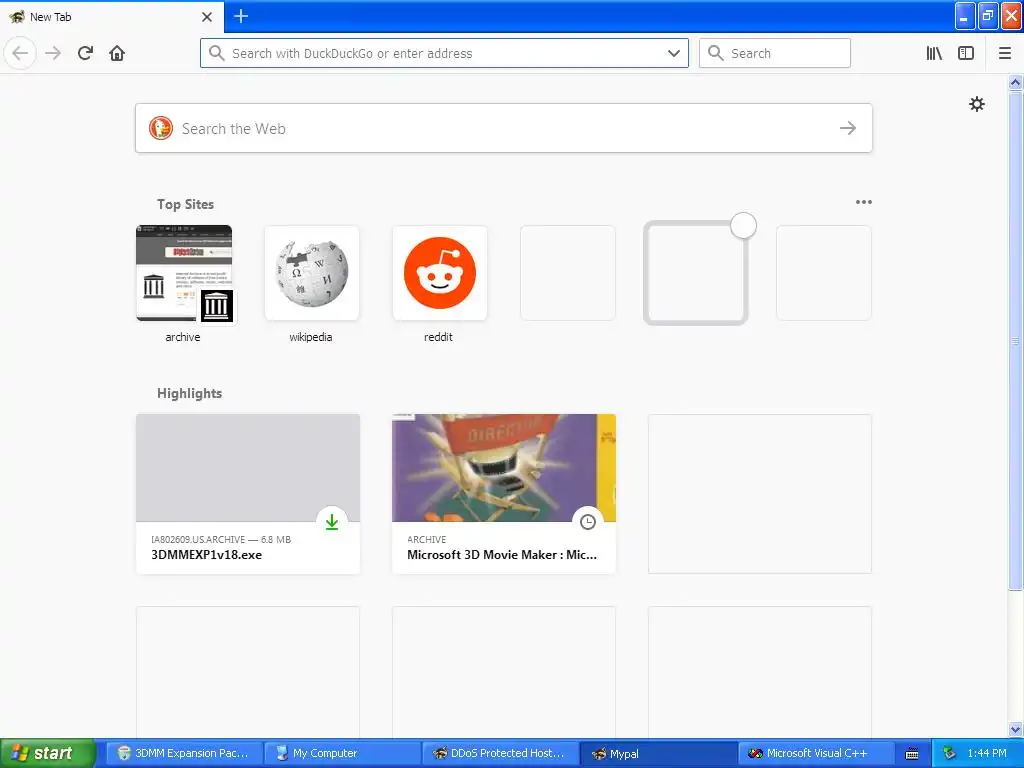Reload the current page
Image resolution: width=1024 pixels, height=768 pixels.
85,53
